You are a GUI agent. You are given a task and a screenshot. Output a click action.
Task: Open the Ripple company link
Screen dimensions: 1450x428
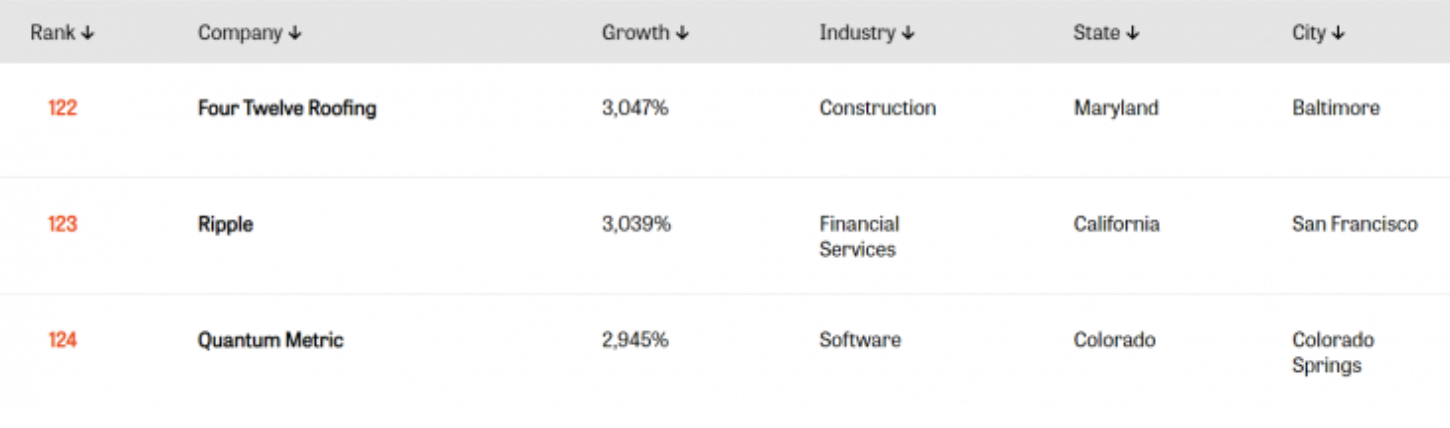tap(225, 225)
